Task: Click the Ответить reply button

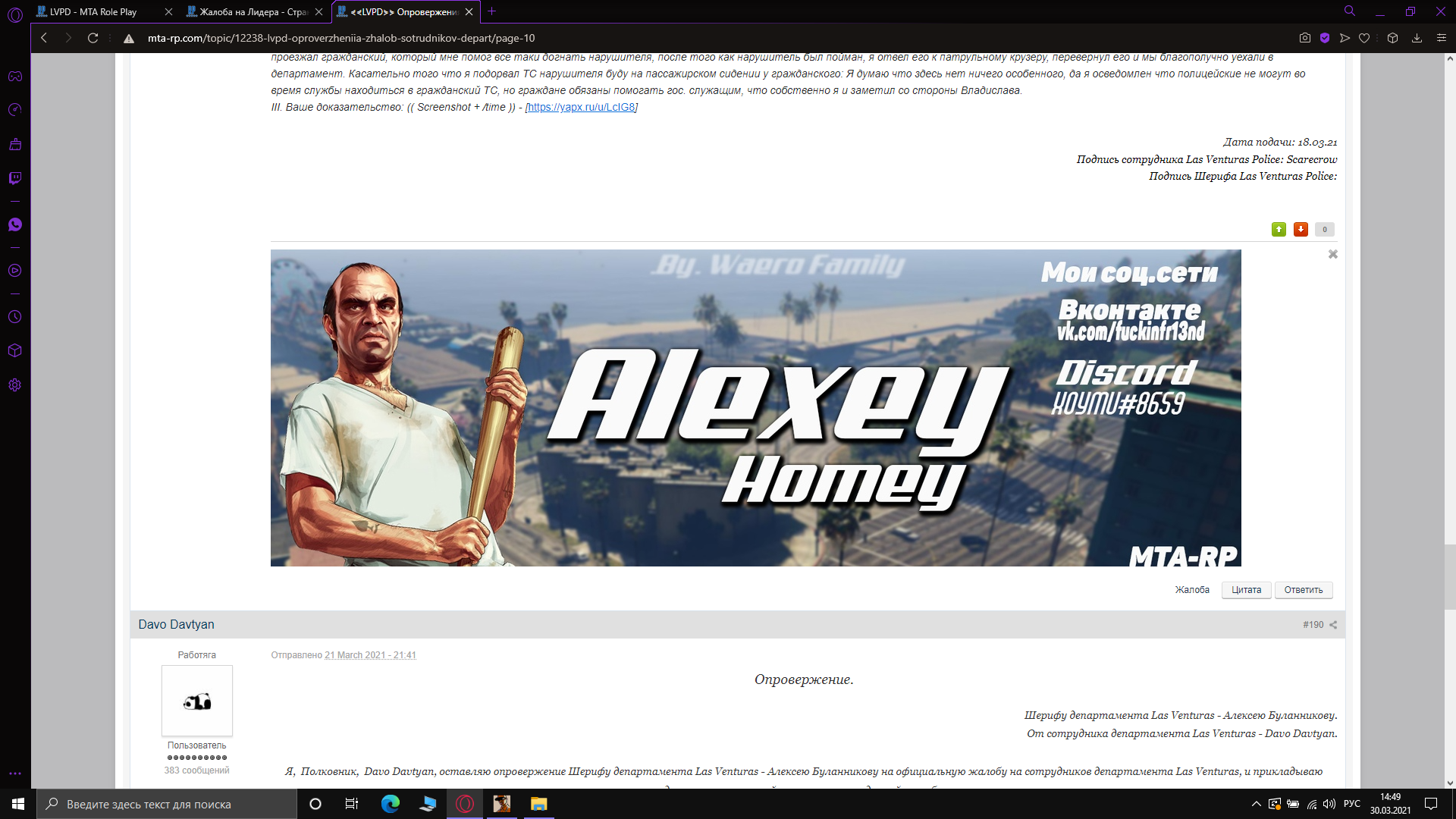Action: 1303,590
